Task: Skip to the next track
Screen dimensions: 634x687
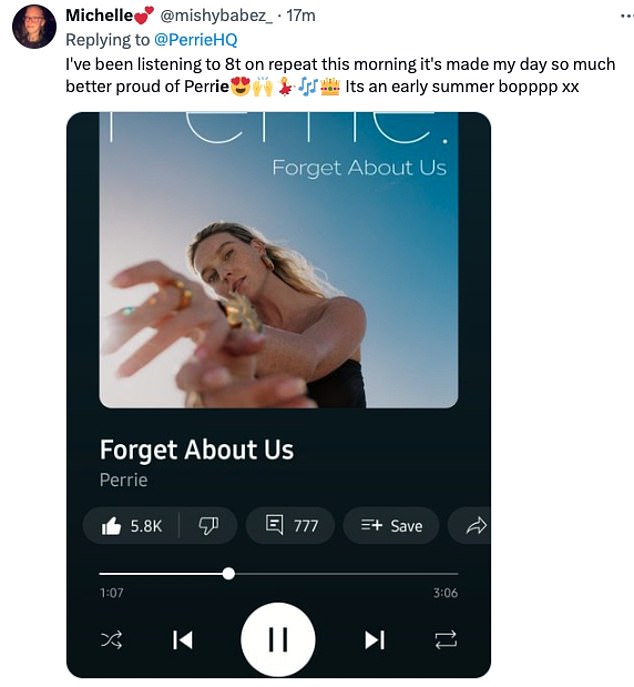Action: coord(375,640)
